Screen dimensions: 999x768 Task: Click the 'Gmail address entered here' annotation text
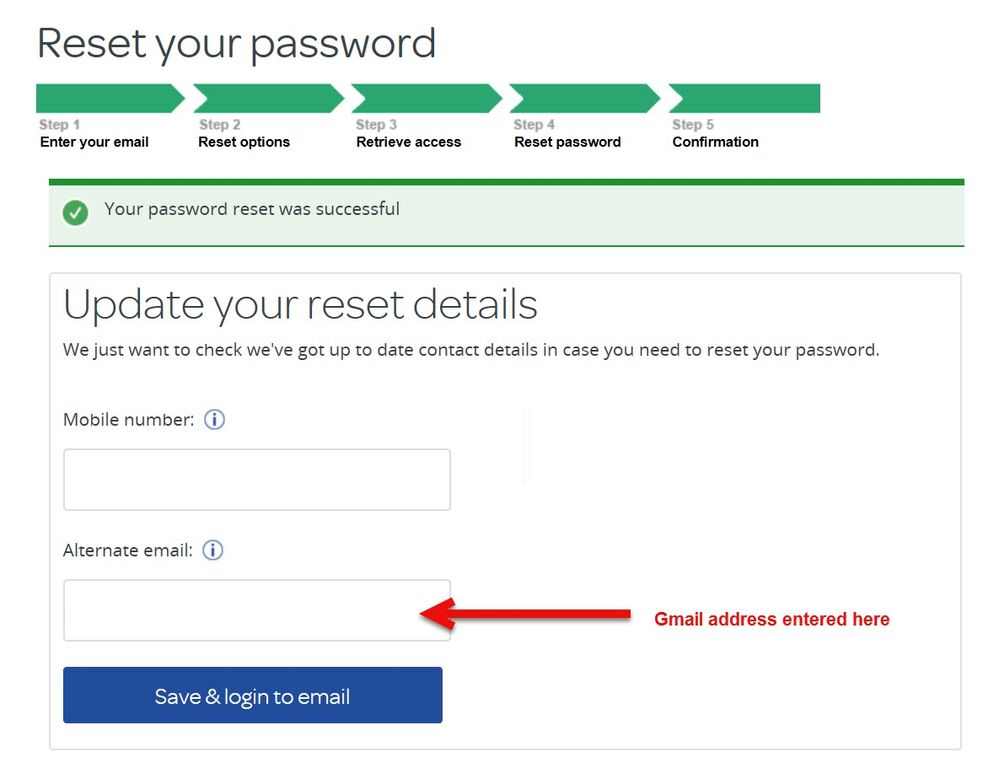[771, 619]
